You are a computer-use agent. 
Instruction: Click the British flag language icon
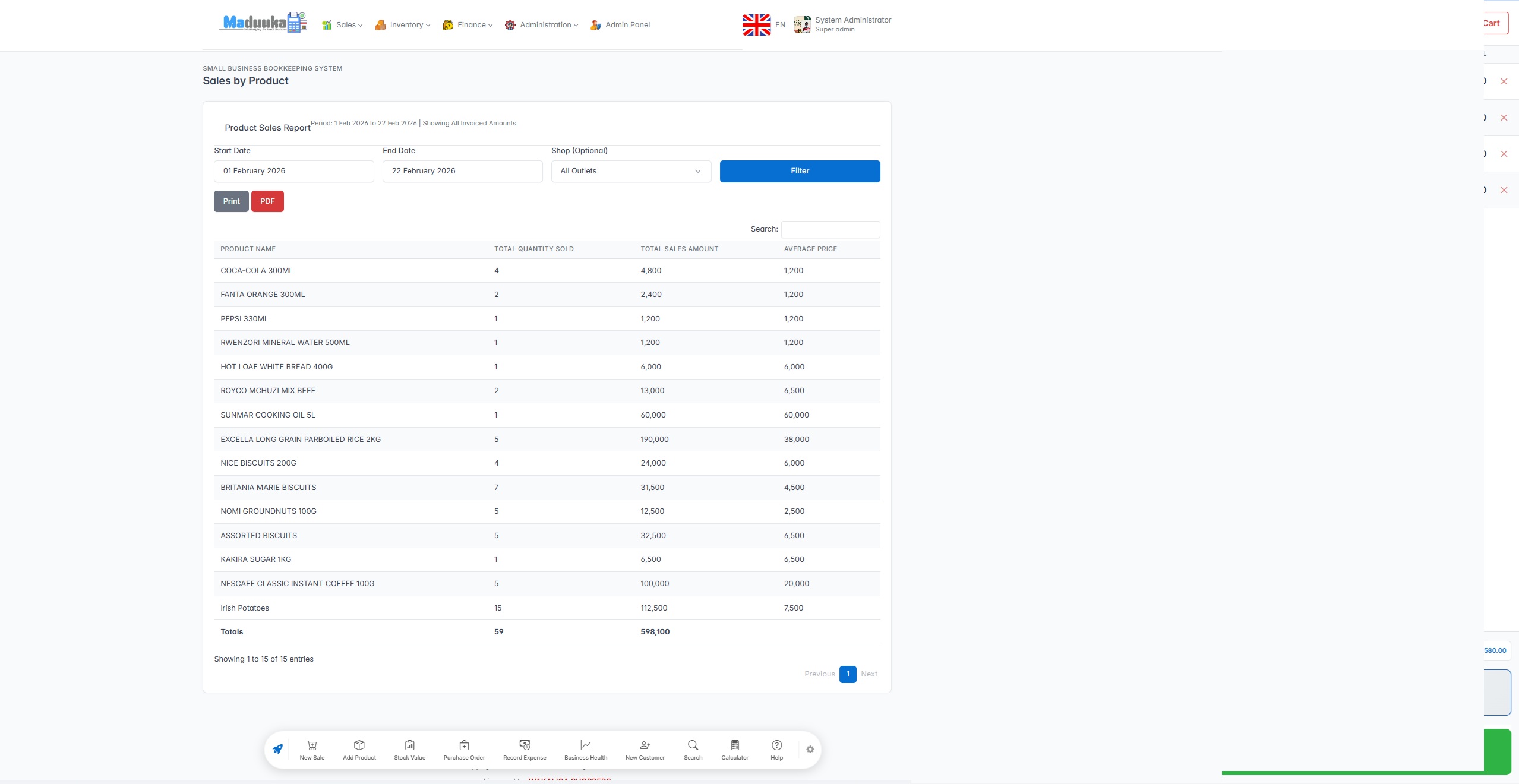[755, 24]
